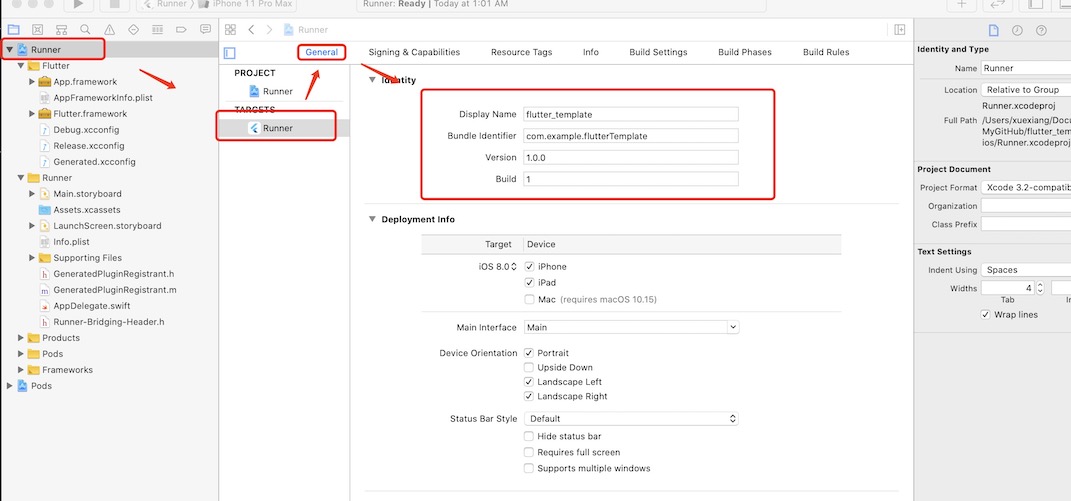
Task: Open the Main Interface combo box
Action: pos(631,327)
